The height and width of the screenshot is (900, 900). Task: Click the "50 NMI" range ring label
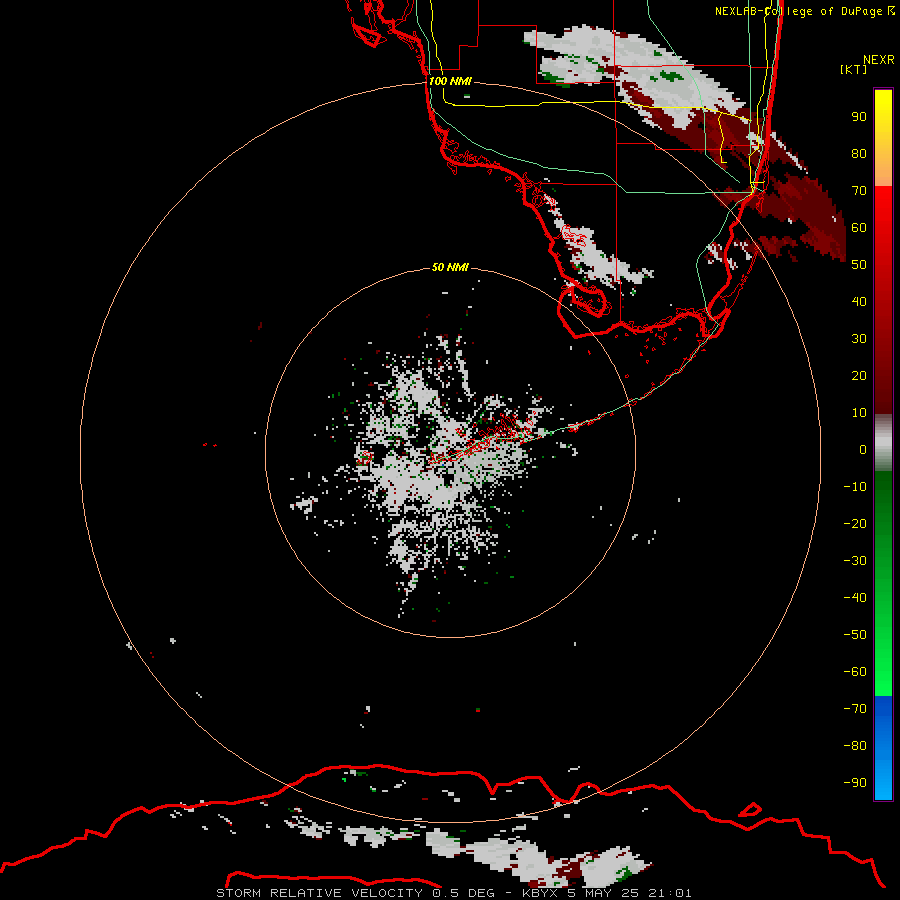click(450, 267)
